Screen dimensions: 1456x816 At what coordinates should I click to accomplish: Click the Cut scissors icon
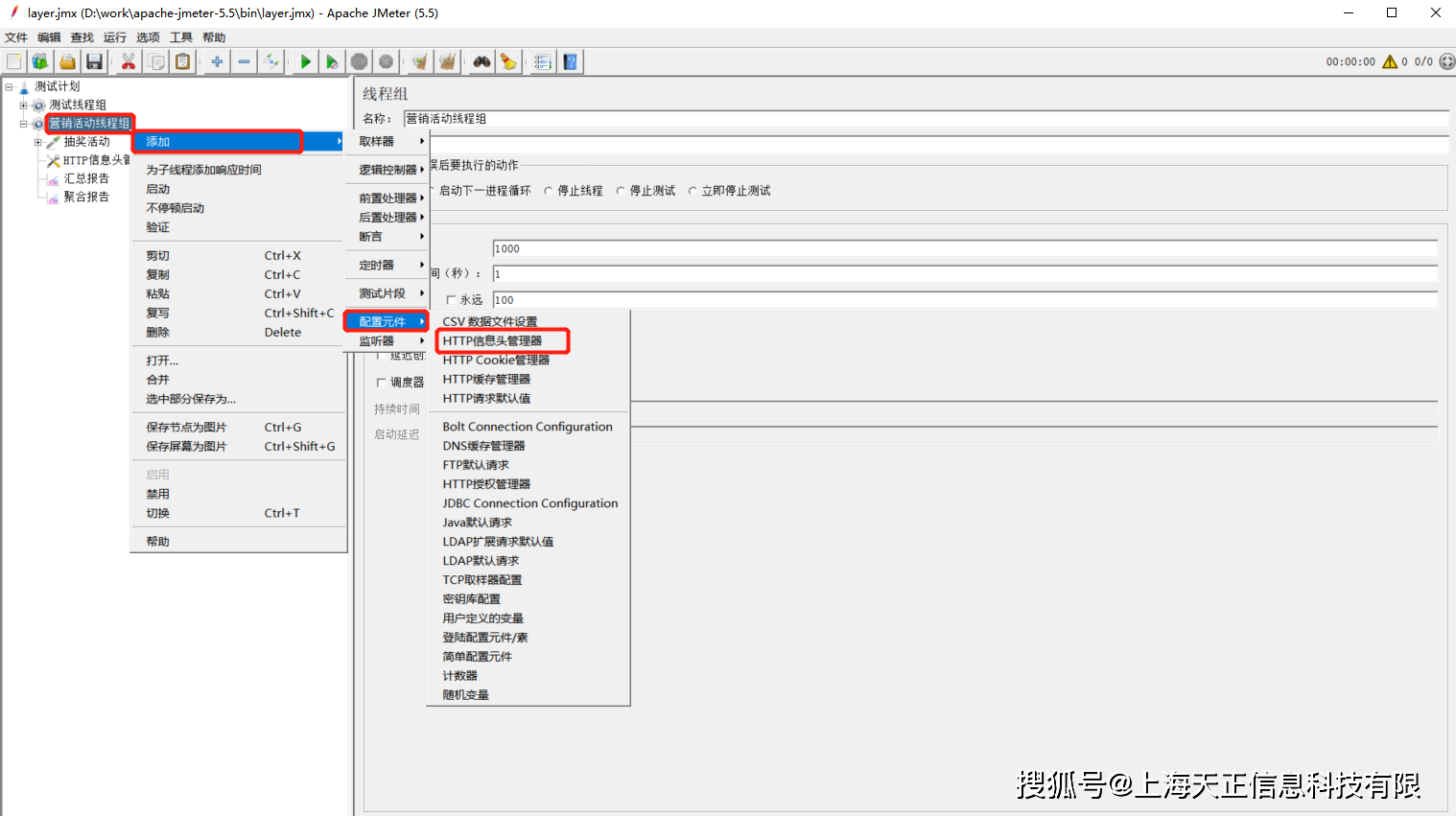(x=128, y=61)
